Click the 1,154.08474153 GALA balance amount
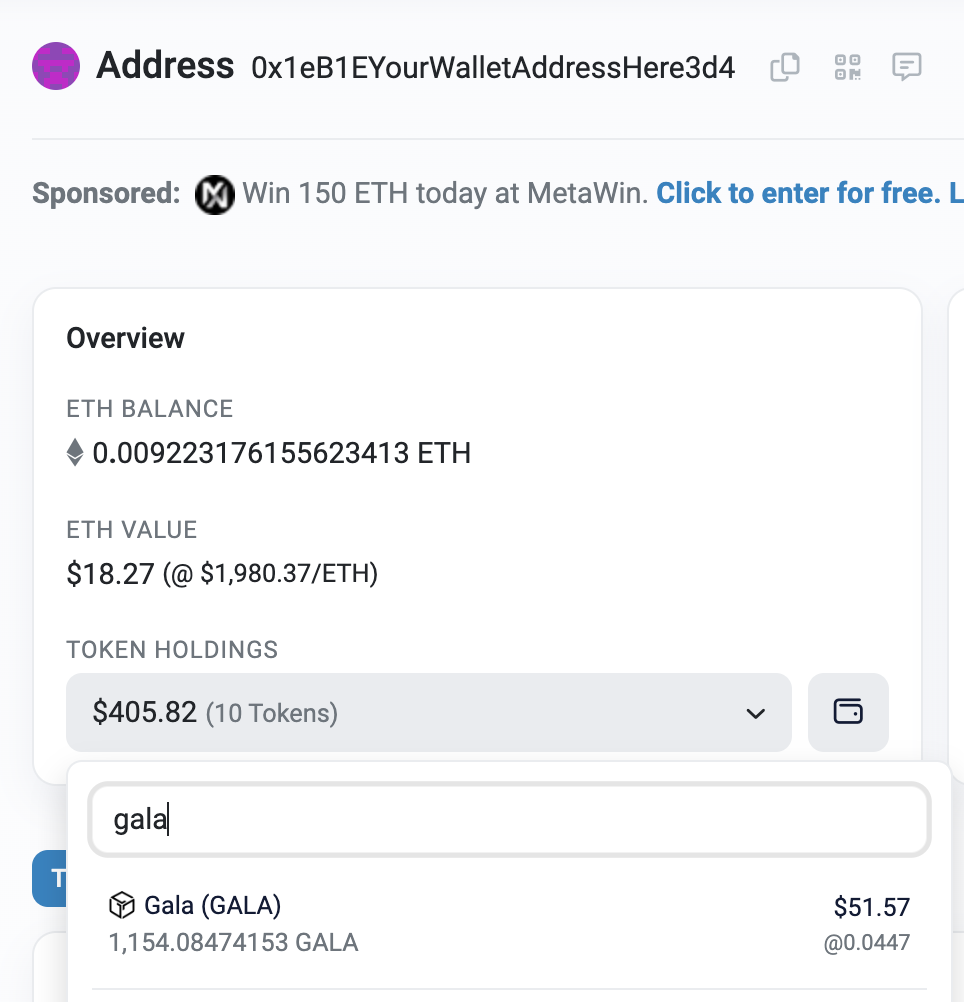The image size is (964, 1002). [x=233, y=943]
